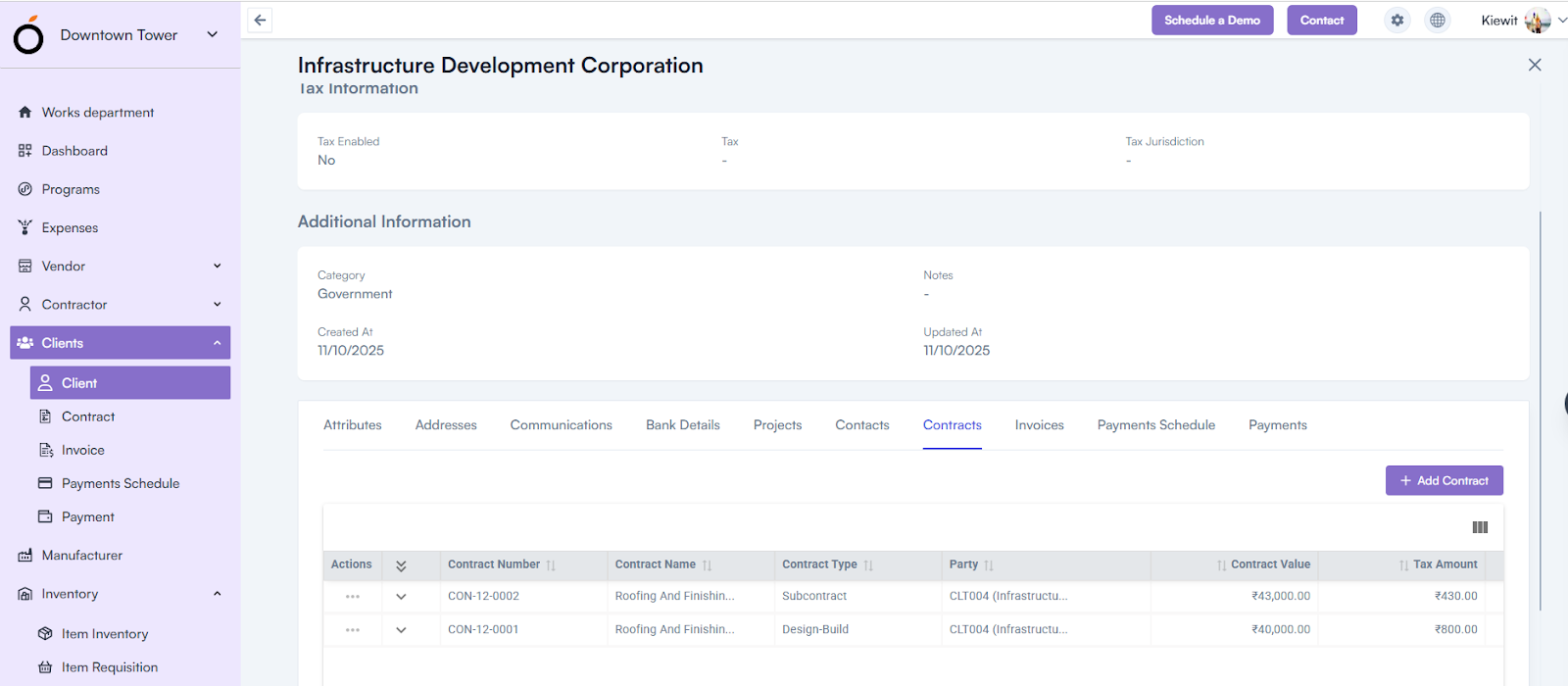Expand the Contractor menu chevron
The width and height of the screenshot is (1568, 686).
pyautogui.click(x=218, y=304)
